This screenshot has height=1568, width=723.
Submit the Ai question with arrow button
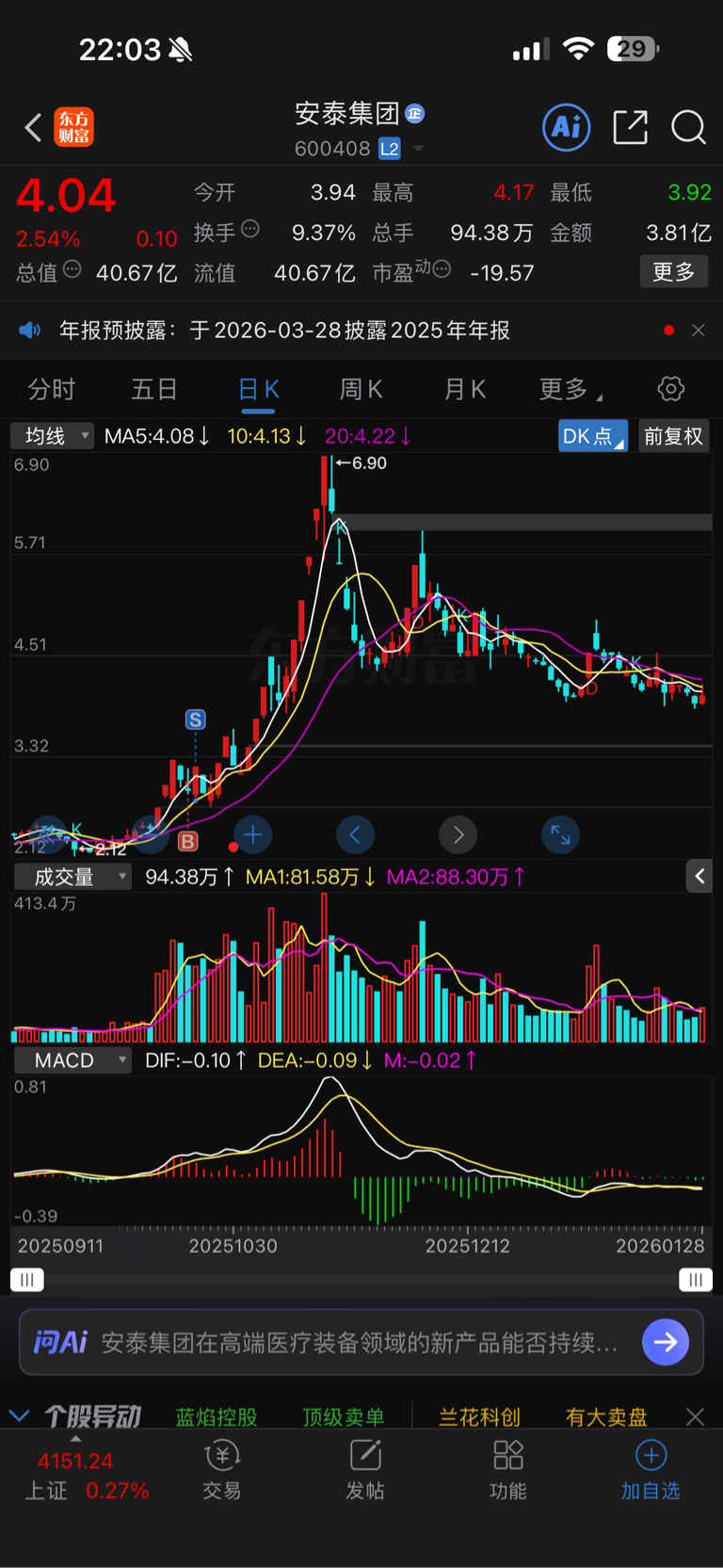666,1342
